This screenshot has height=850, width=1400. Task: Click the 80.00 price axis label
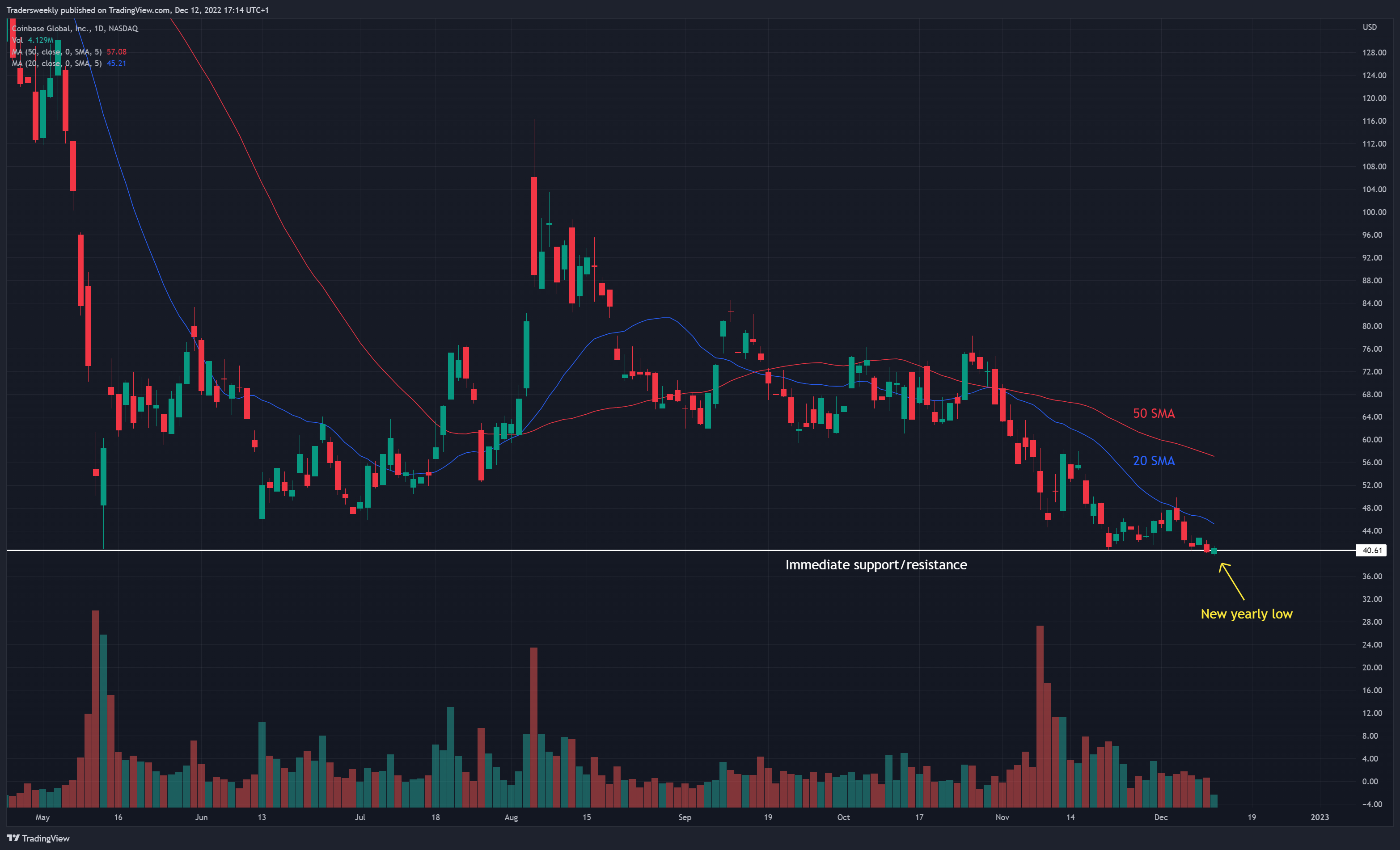click(x=1371, y=326)
